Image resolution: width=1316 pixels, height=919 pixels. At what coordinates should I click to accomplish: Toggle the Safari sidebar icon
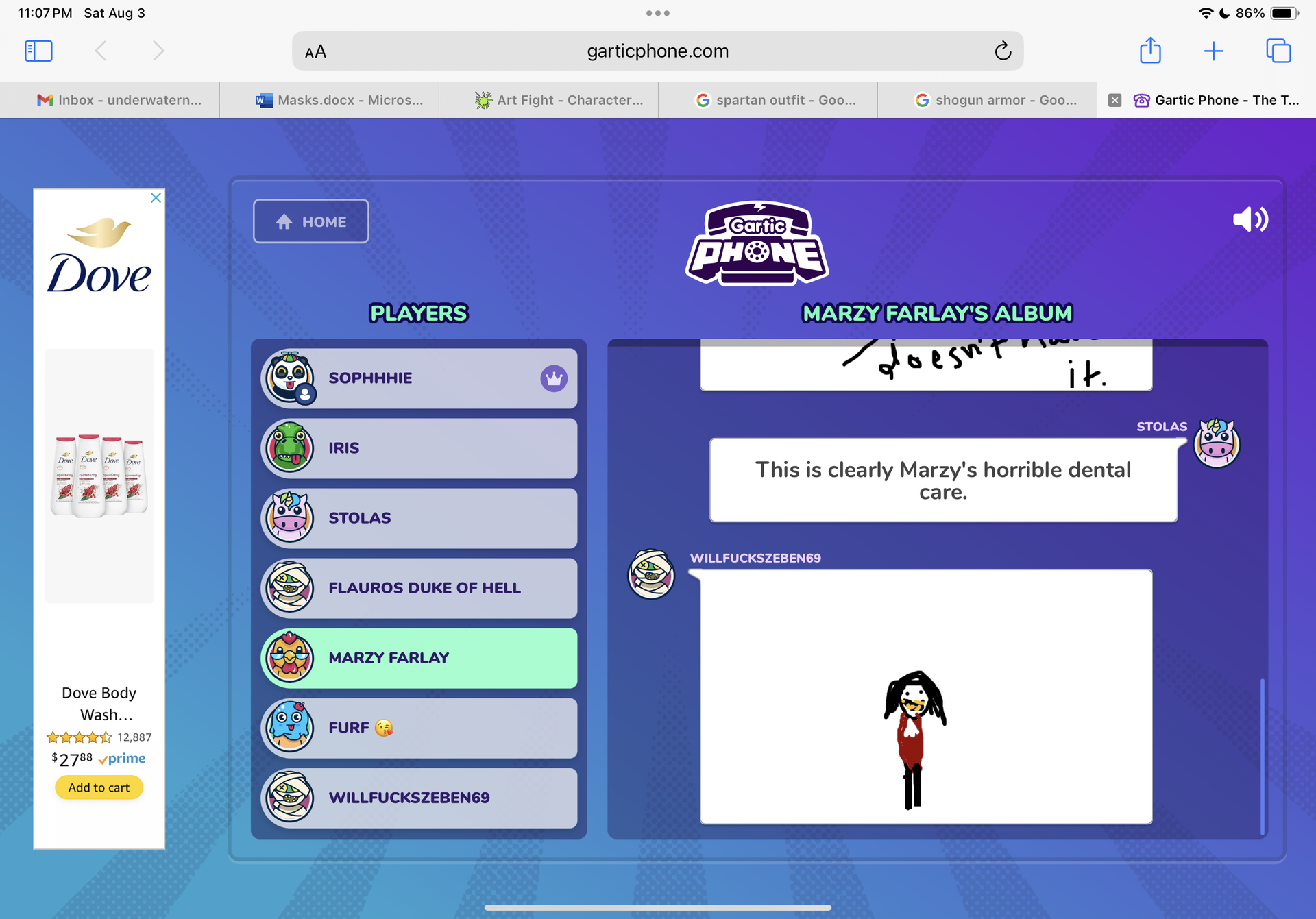click(38, 51)
